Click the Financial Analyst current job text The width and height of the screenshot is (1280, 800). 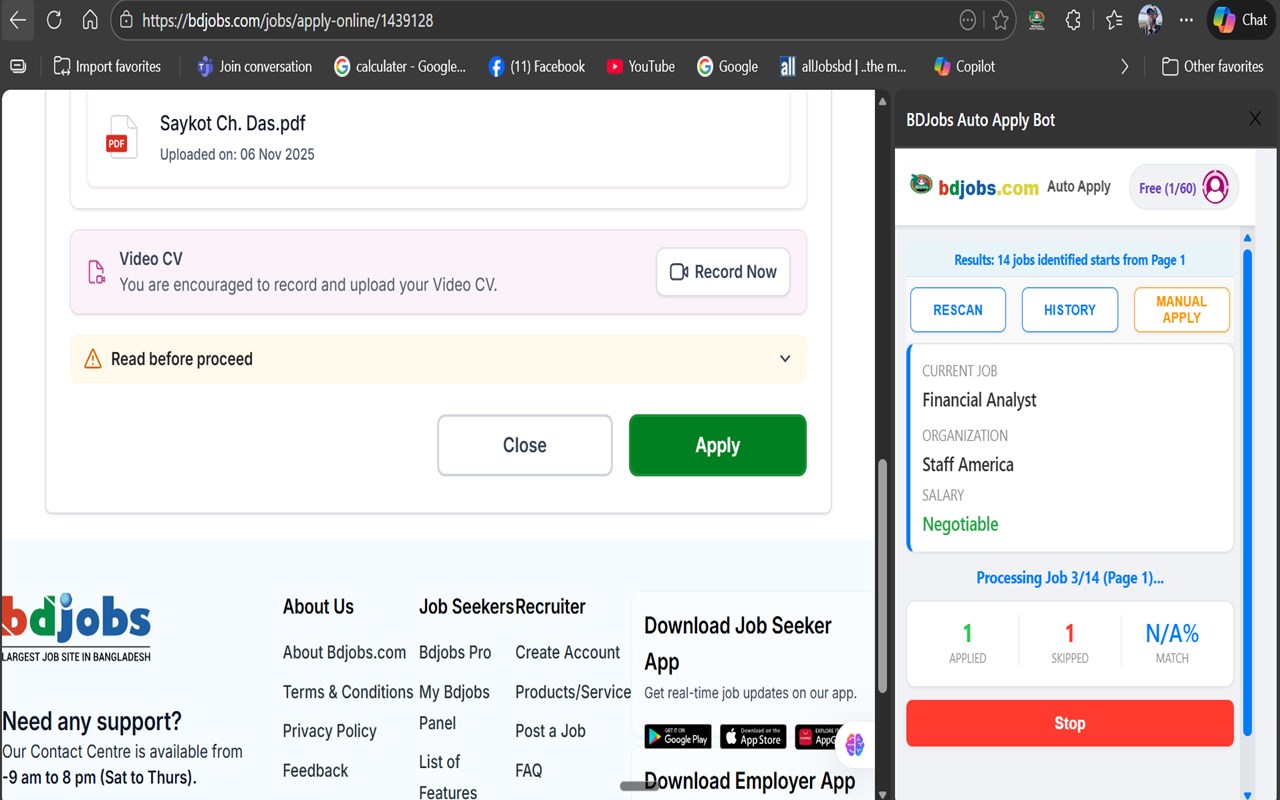coord(979,400)
